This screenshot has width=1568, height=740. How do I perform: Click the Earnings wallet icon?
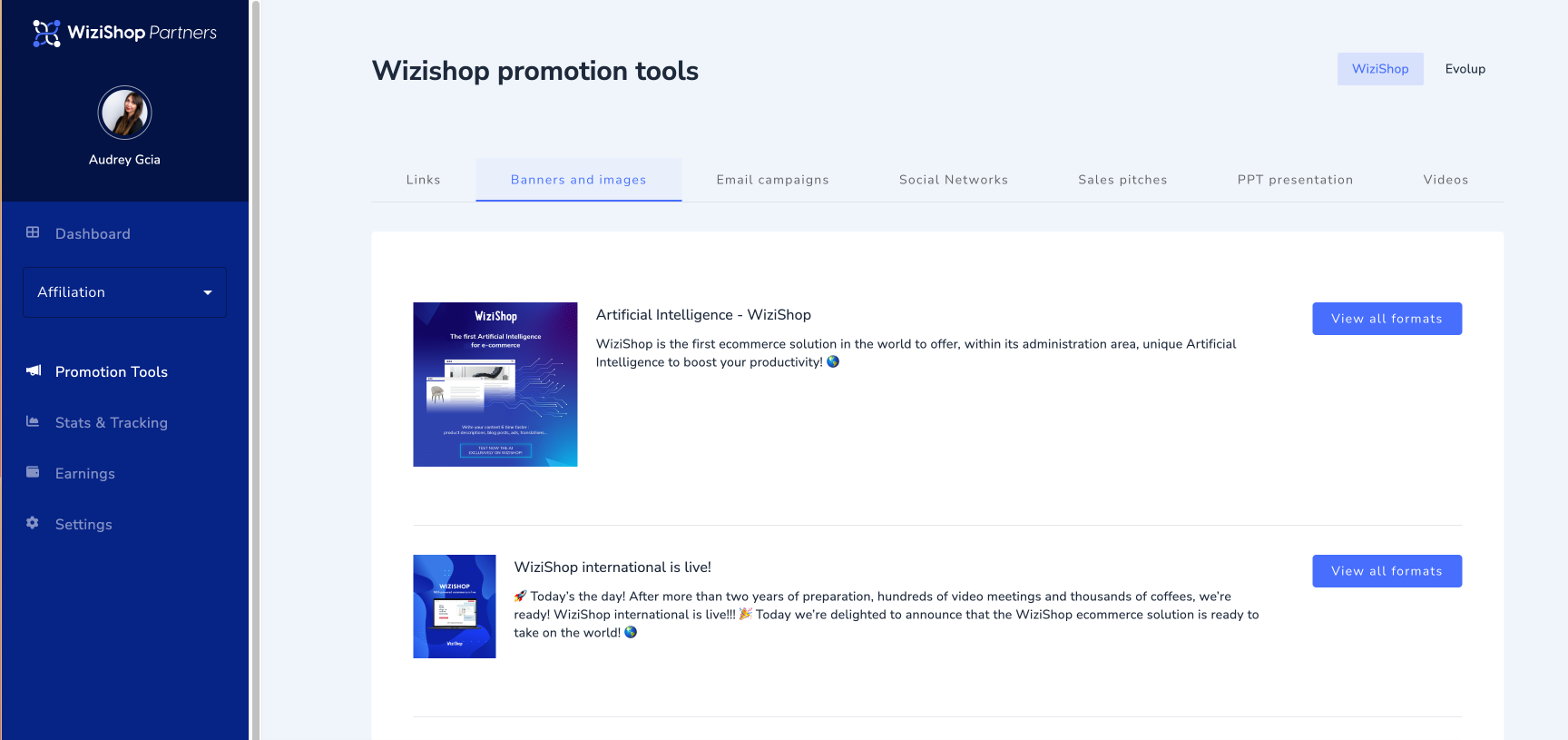33,472
